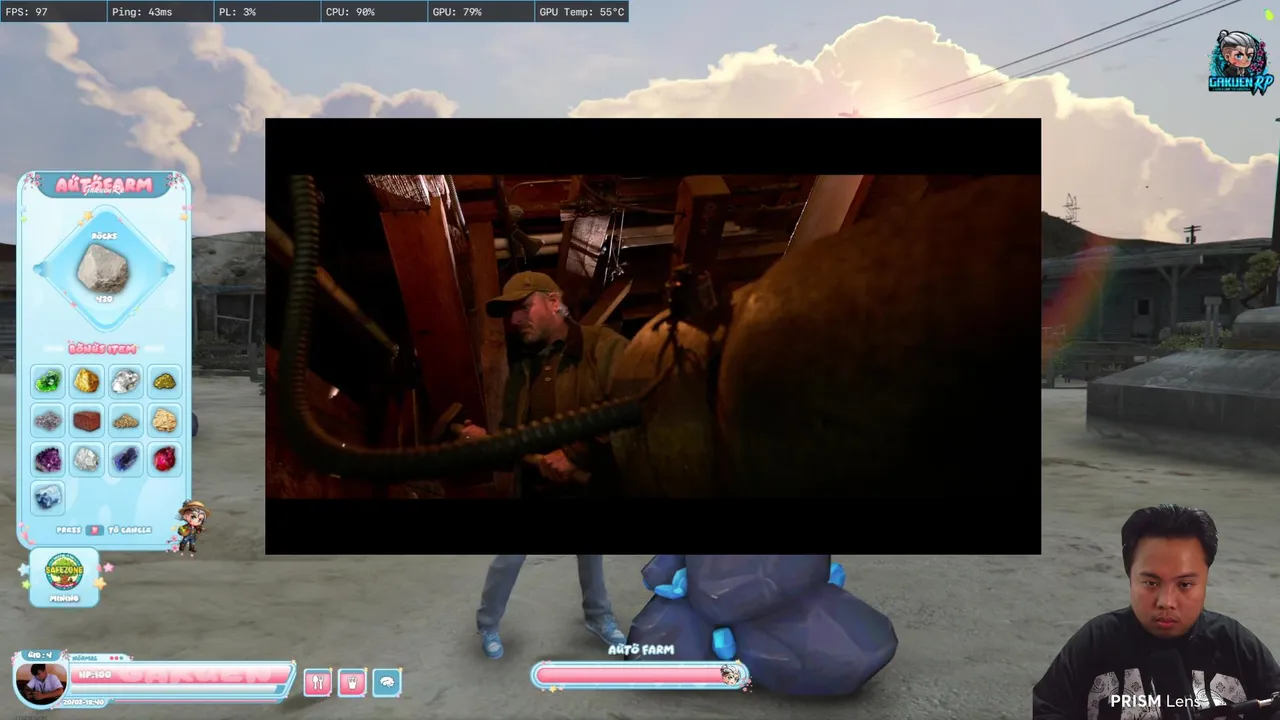Open the hunger fork-and-spoon status icon
Viewport: 1280px width, 720px height.
tap(318, 683)
